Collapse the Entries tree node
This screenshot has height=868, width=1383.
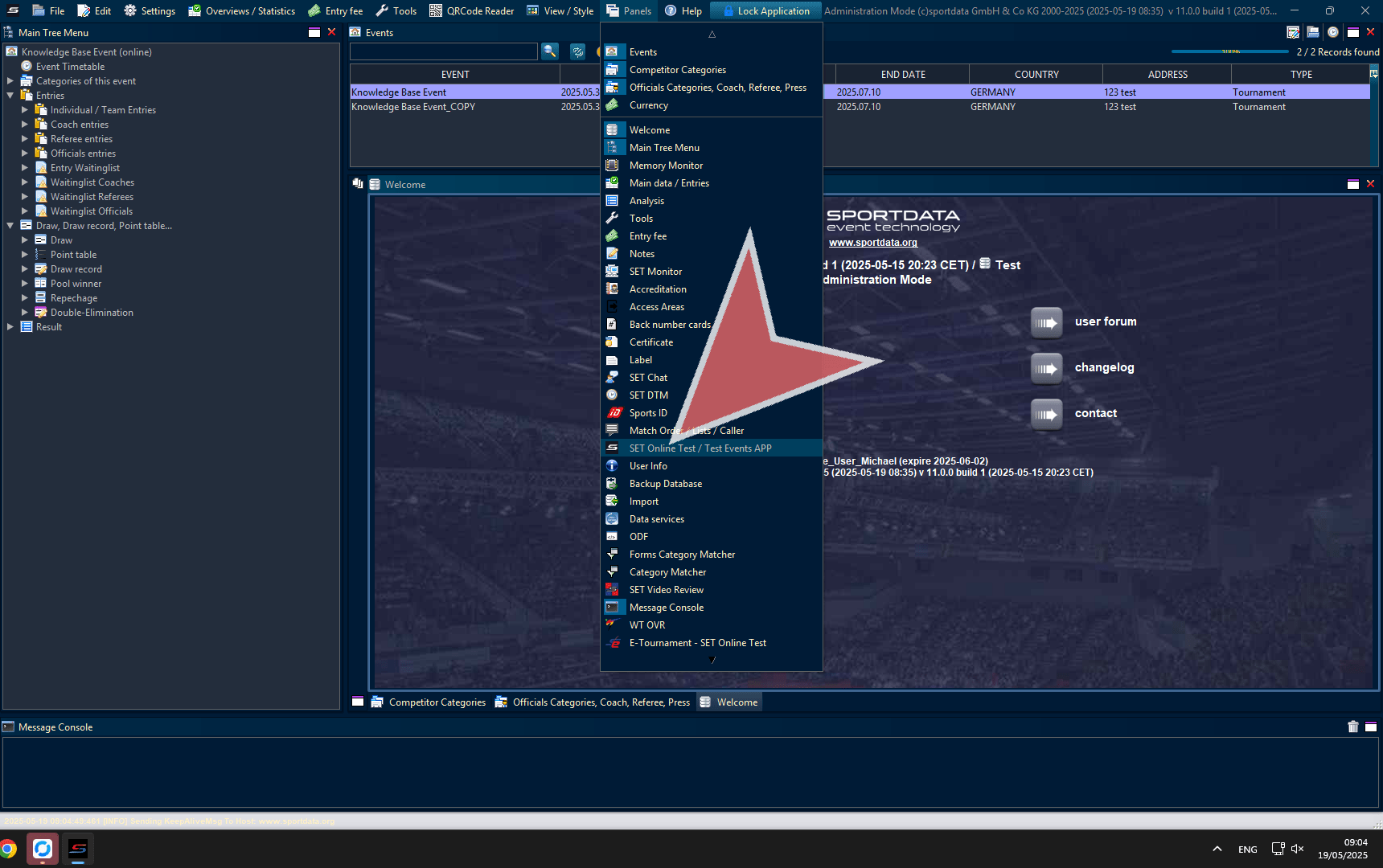pyautogui.click(x=10, y=96)
